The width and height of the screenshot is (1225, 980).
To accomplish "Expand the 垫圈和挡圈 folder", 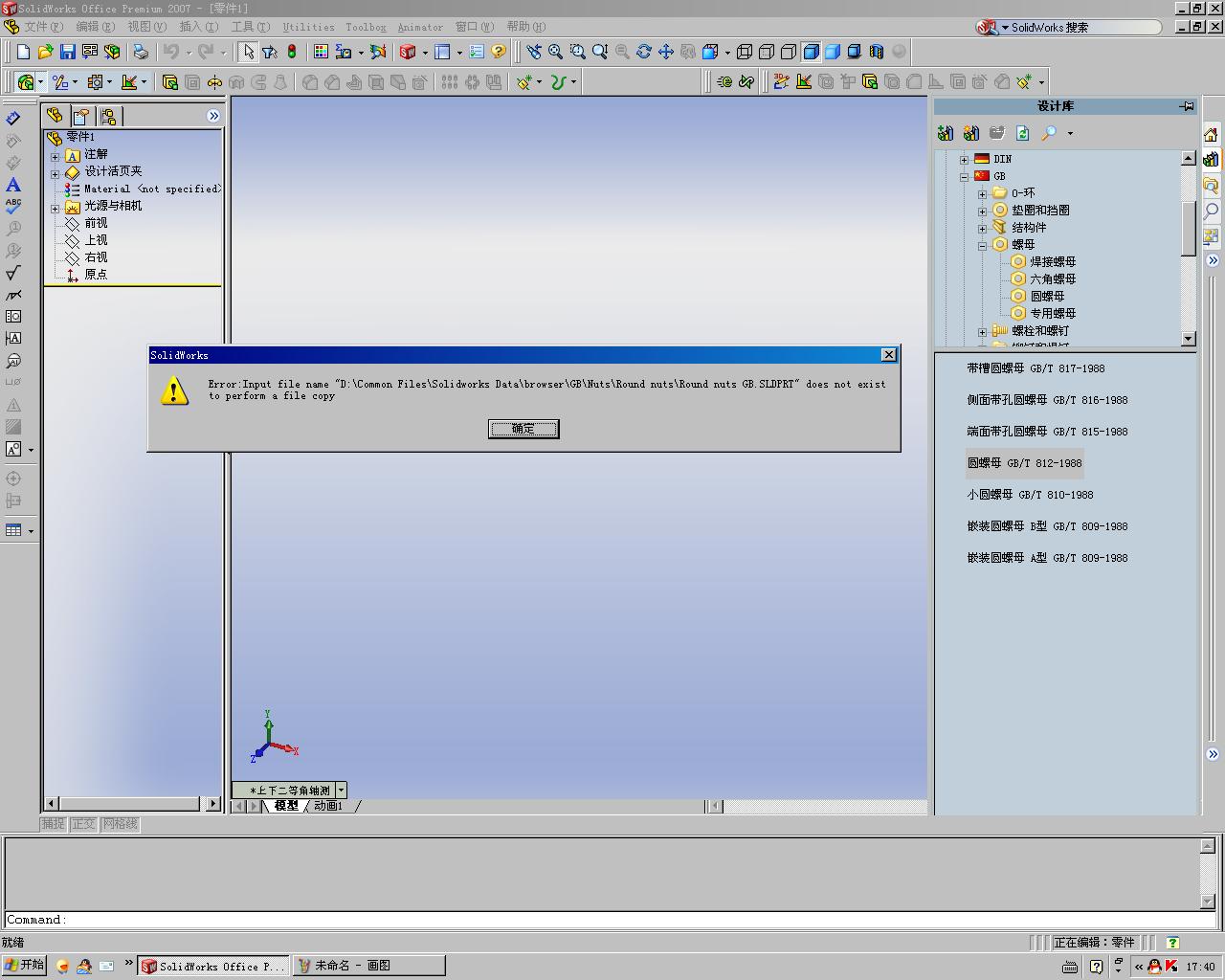I will tap(982, 211).
